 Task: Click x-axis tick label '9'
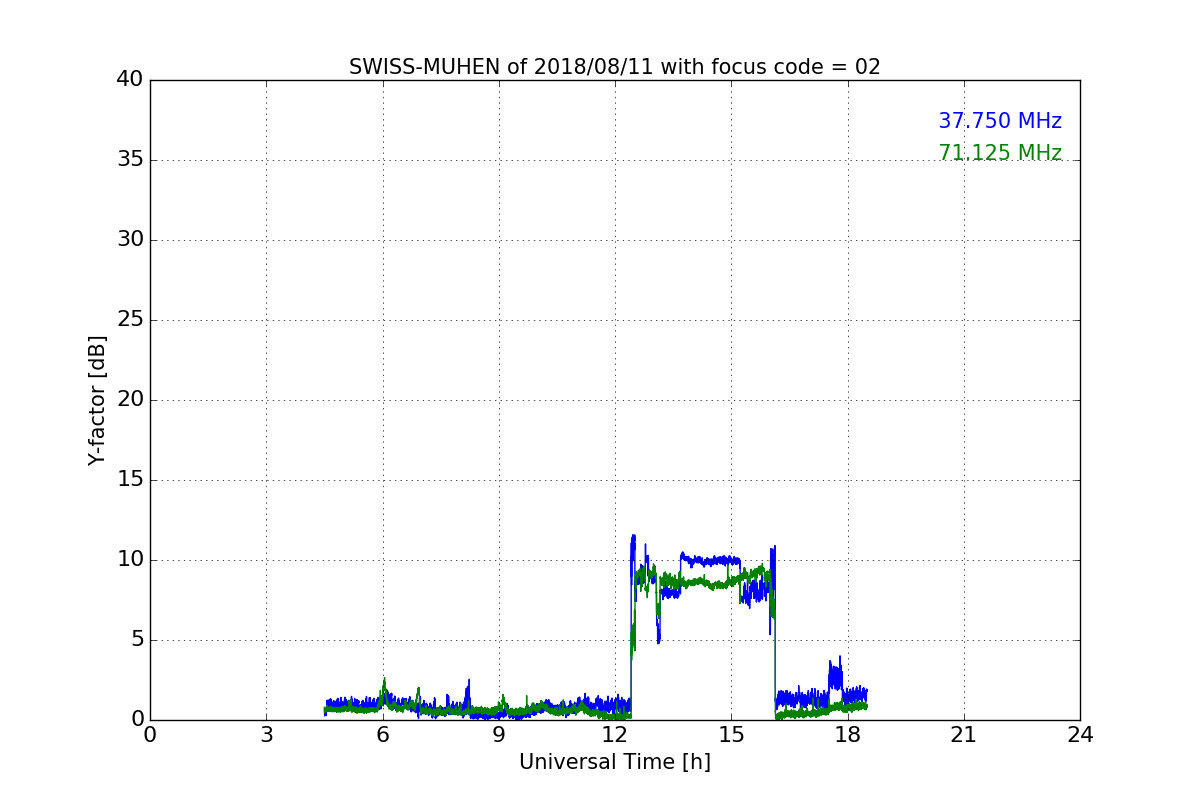coord(499,734)
